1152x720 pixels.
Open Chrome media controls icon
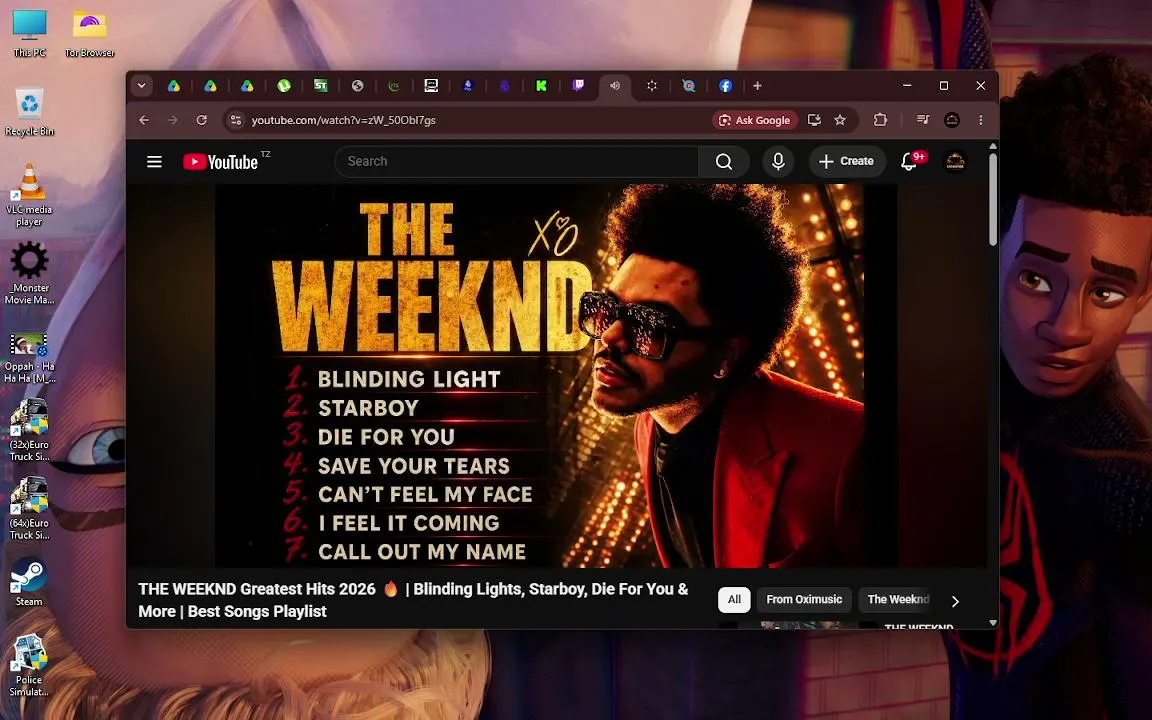point(923,120)
